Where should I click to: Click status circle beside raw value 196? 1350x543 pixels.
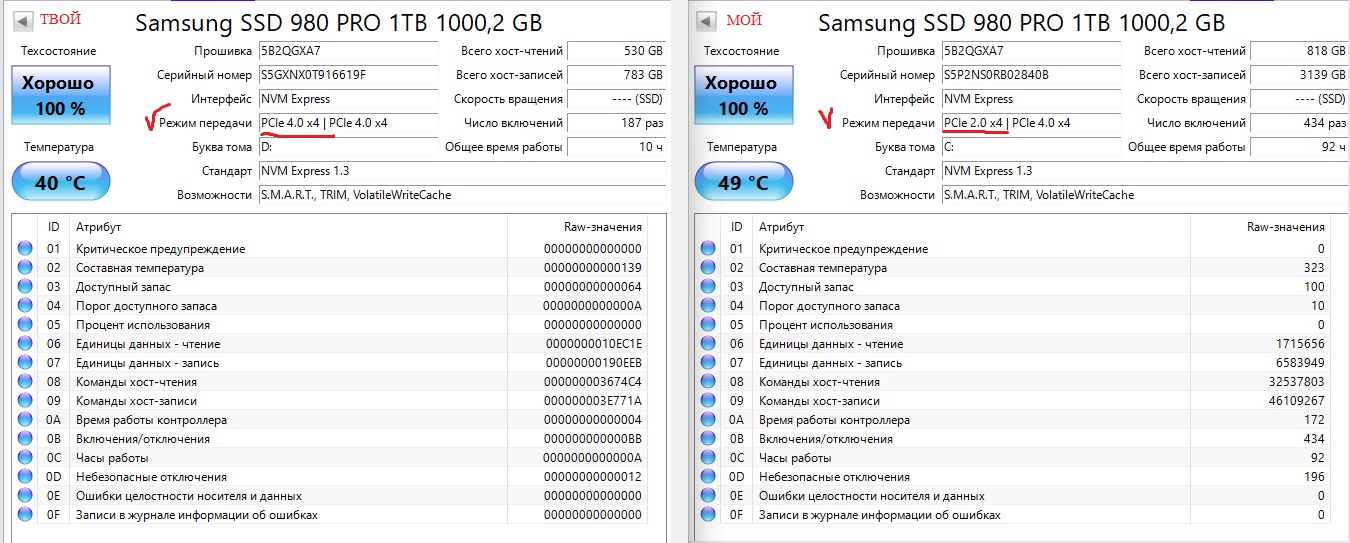(x=708, y=477)
